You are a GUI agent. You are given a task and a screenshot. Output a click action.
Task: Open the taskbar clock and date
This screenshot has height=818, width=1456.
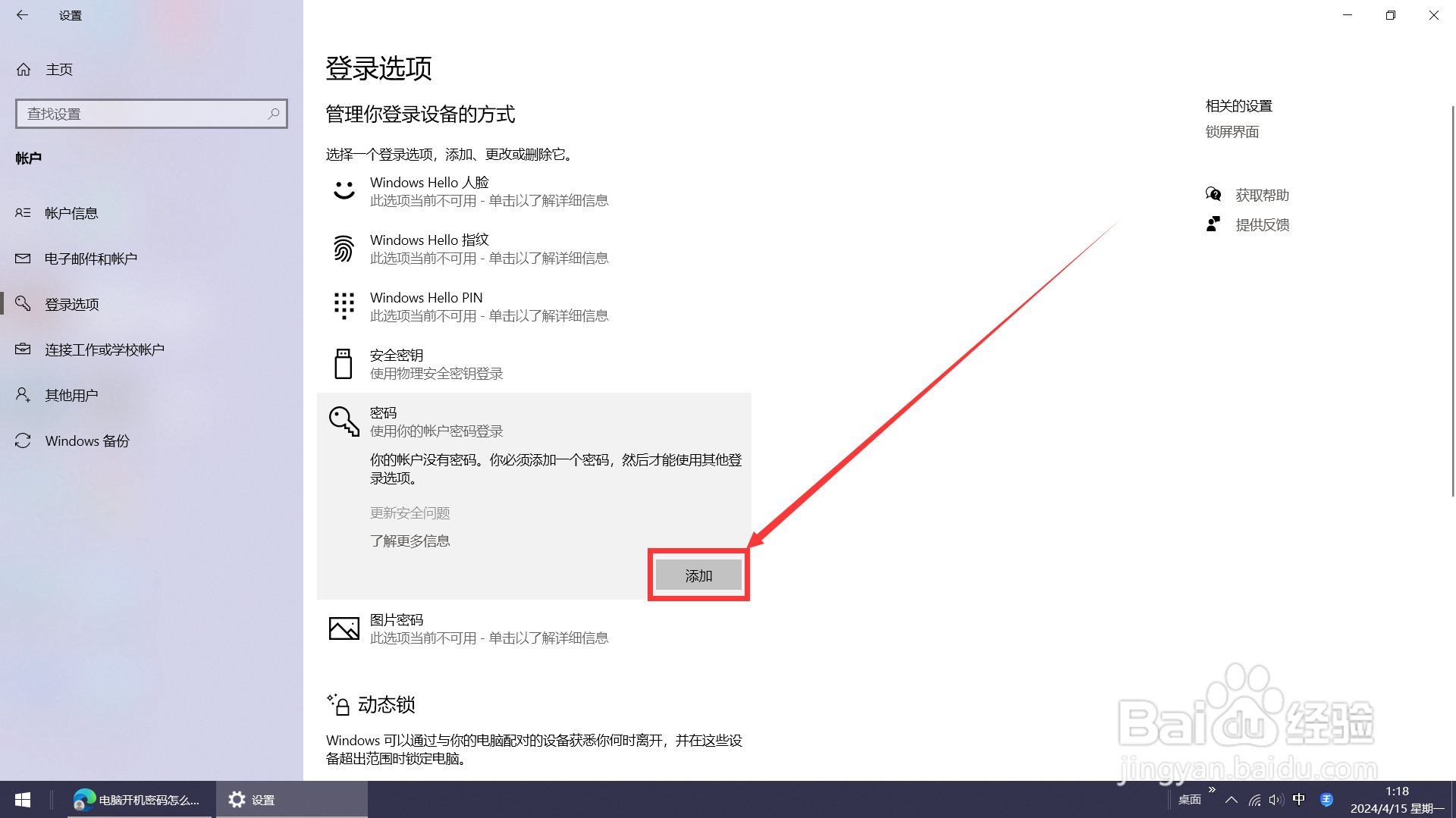(1397, 800)
